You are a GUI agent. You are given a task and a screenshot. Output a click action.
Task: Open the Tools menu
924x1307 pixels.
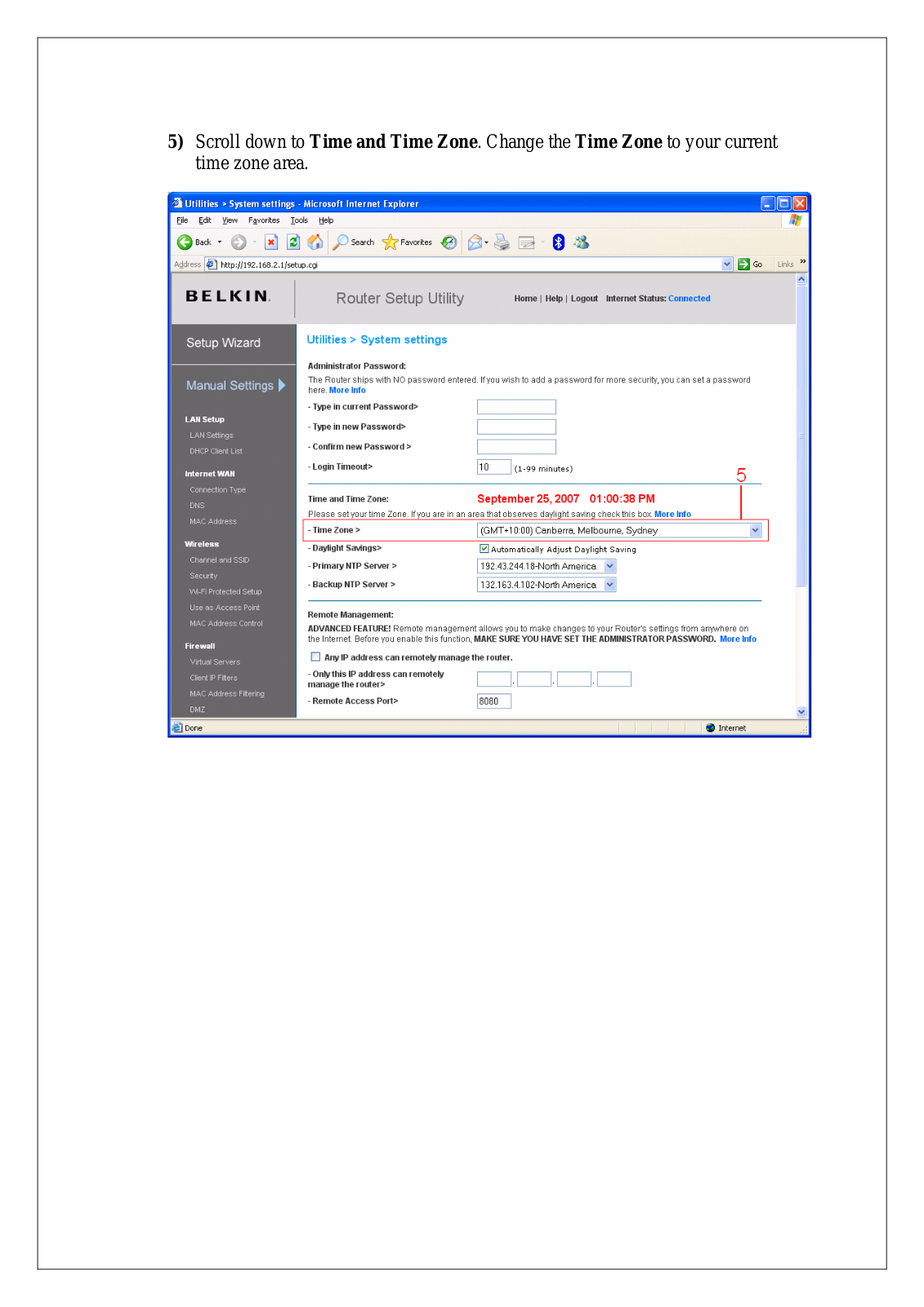click(299, 221)
